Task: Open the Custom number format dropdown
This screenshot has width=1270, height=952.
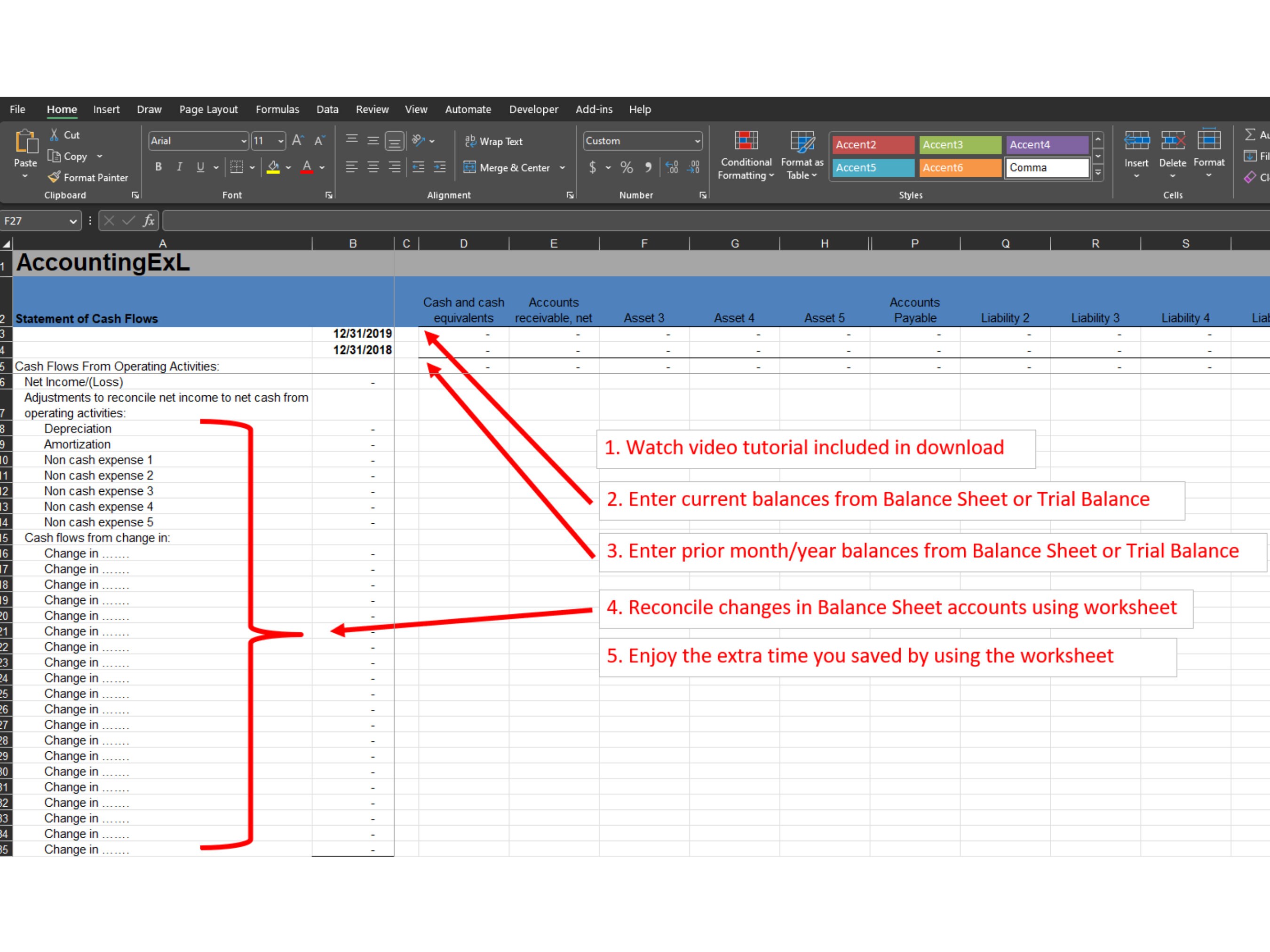Action: click(x=697, y=141)
